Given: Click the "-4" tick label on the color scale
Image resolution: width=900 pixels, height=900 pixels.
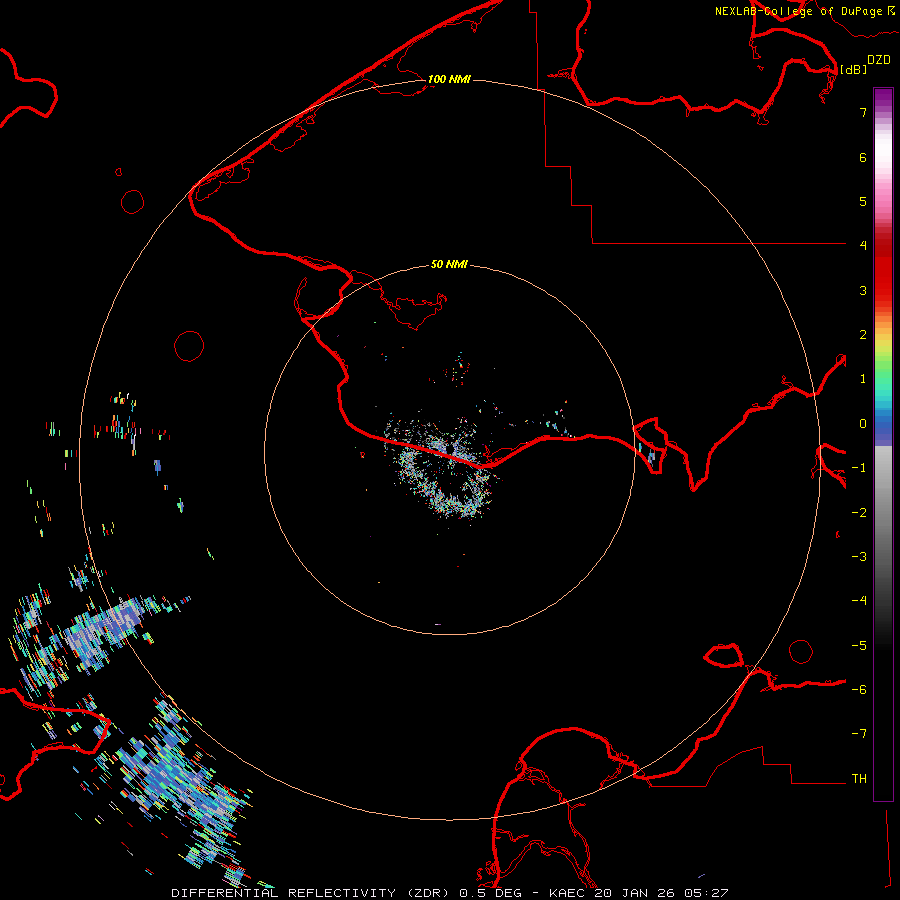Looking at the screenshot, I should click(859, 601).
